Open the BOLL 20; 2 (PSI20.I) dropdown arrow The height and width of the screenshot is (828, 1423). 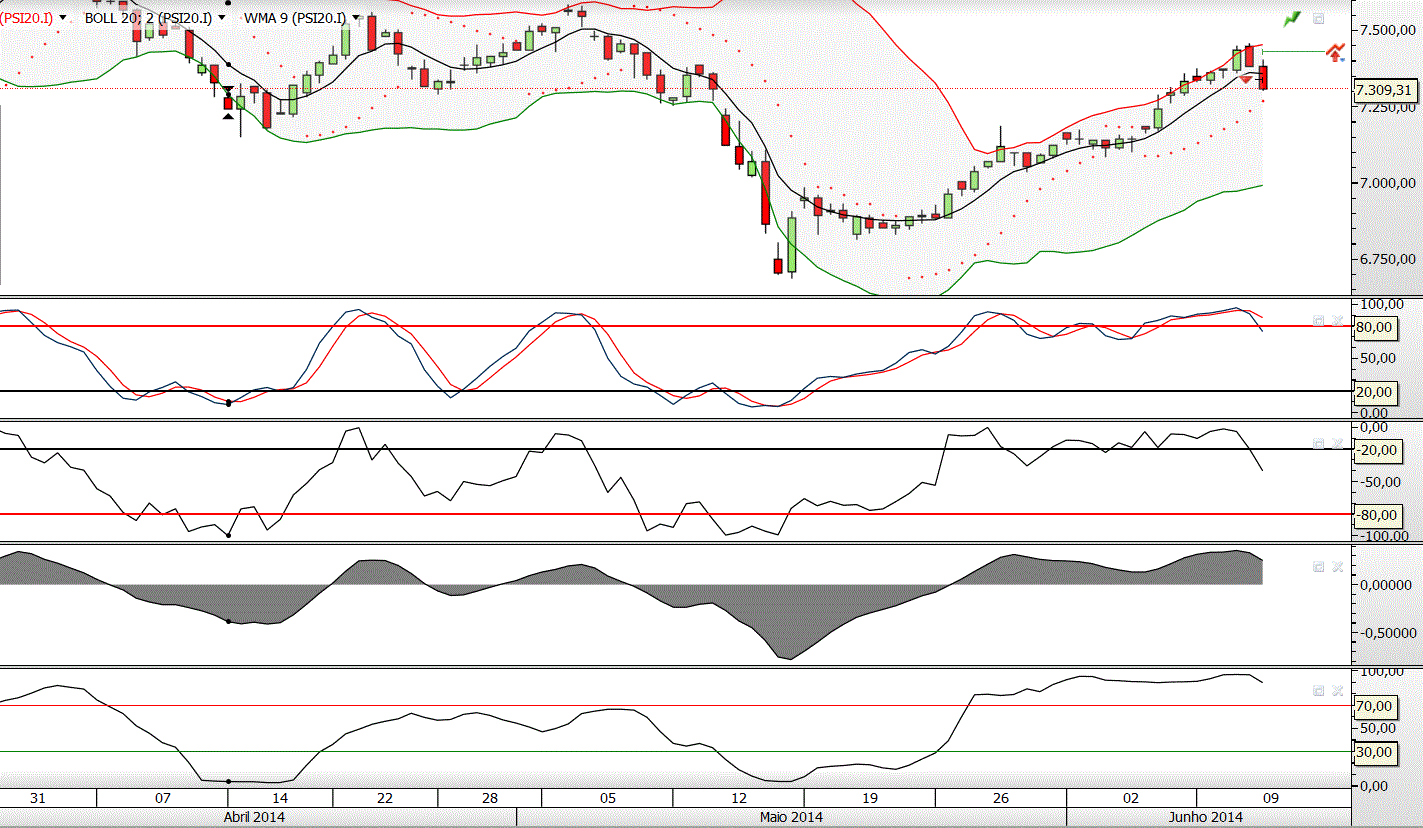pos(221,18)
